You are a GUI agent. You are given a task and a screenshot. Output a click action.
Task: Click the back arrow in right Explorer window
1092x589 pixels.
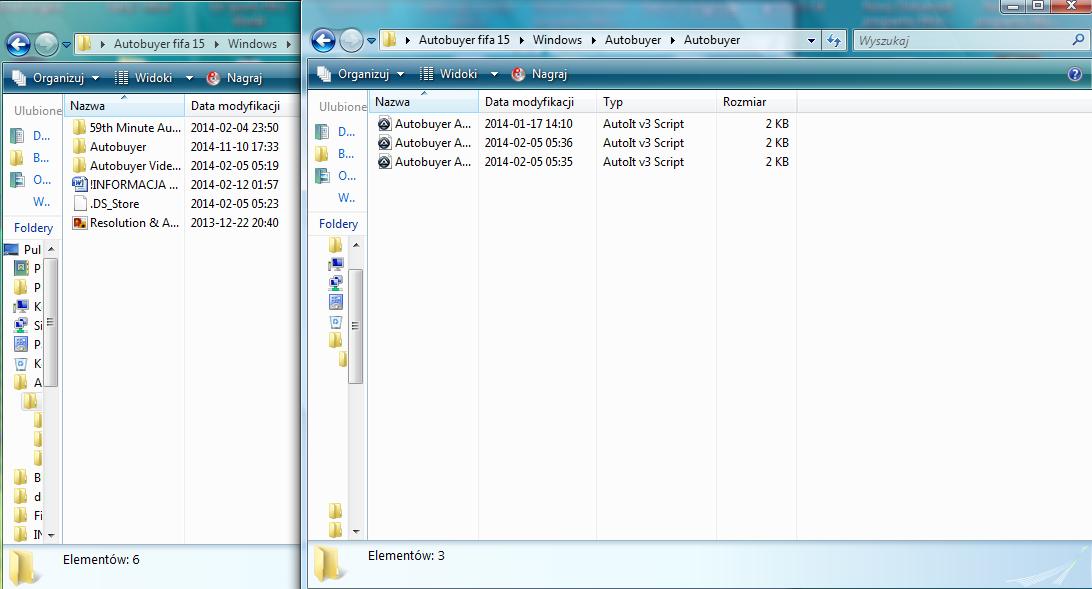pyautogui.click(x=323, y=40)
